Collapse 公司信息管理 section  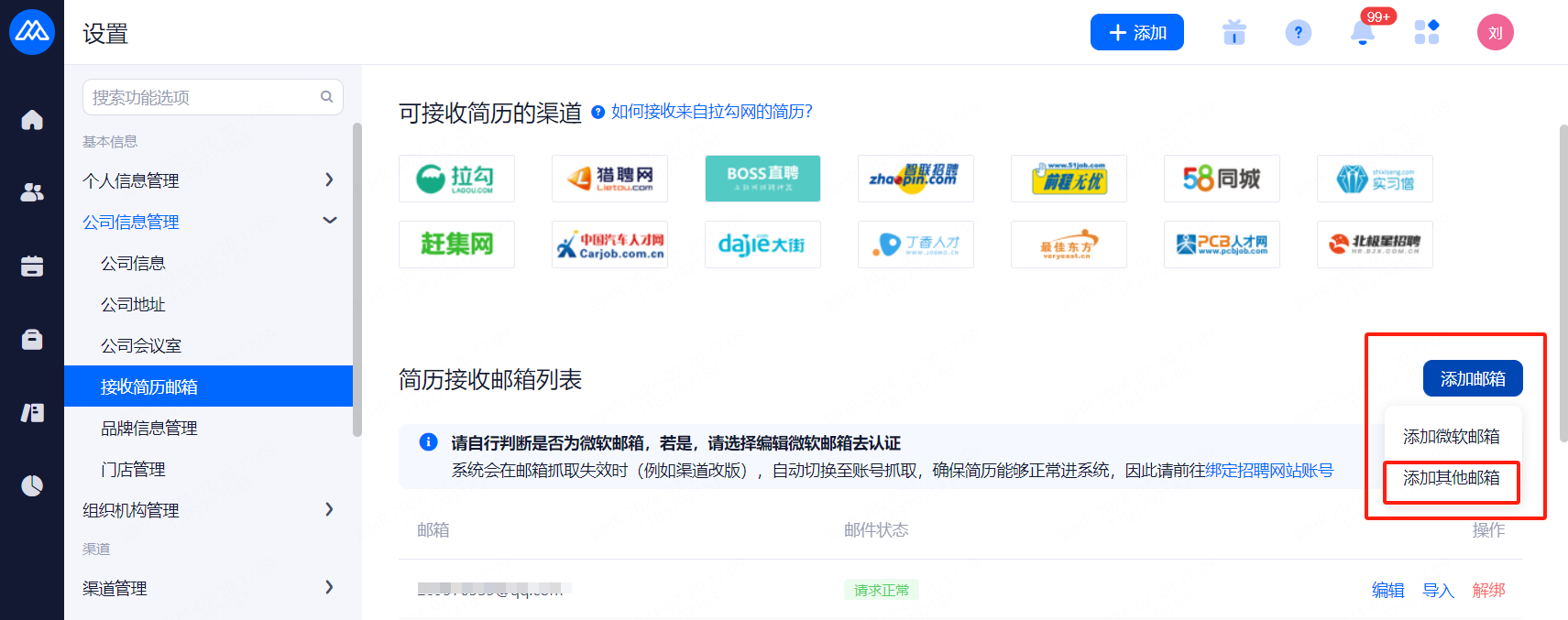pyautogui.click(x=208, y=222)
